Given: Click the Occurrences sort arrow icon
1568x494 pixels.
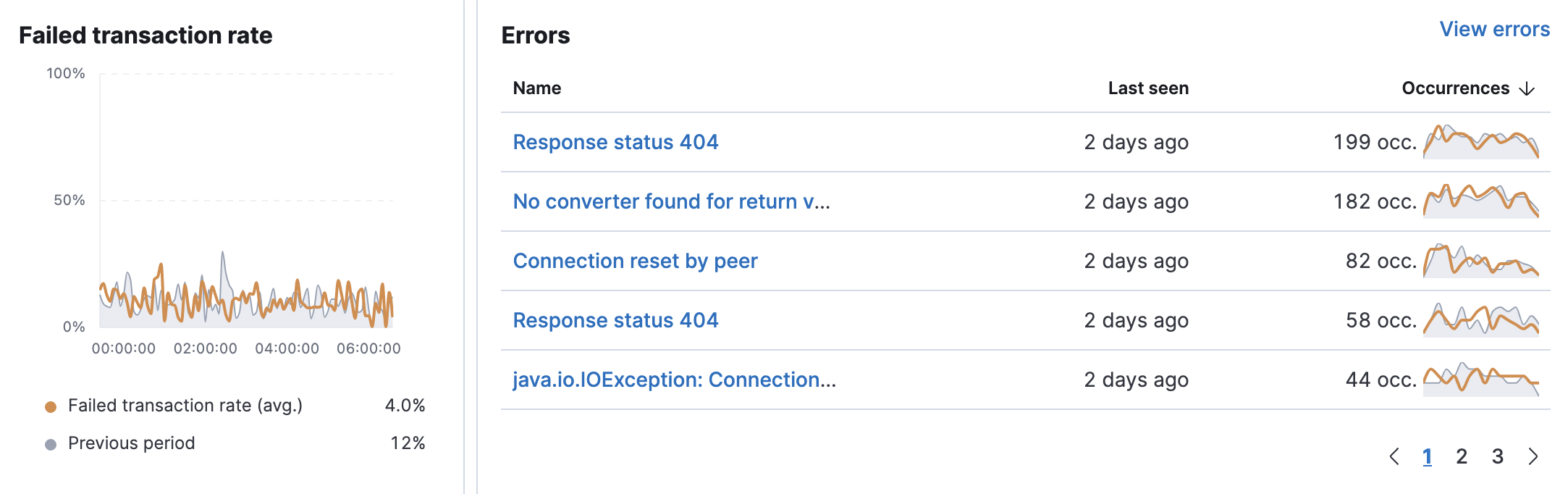Looking at the screenshot, I should pos(1527,88).
